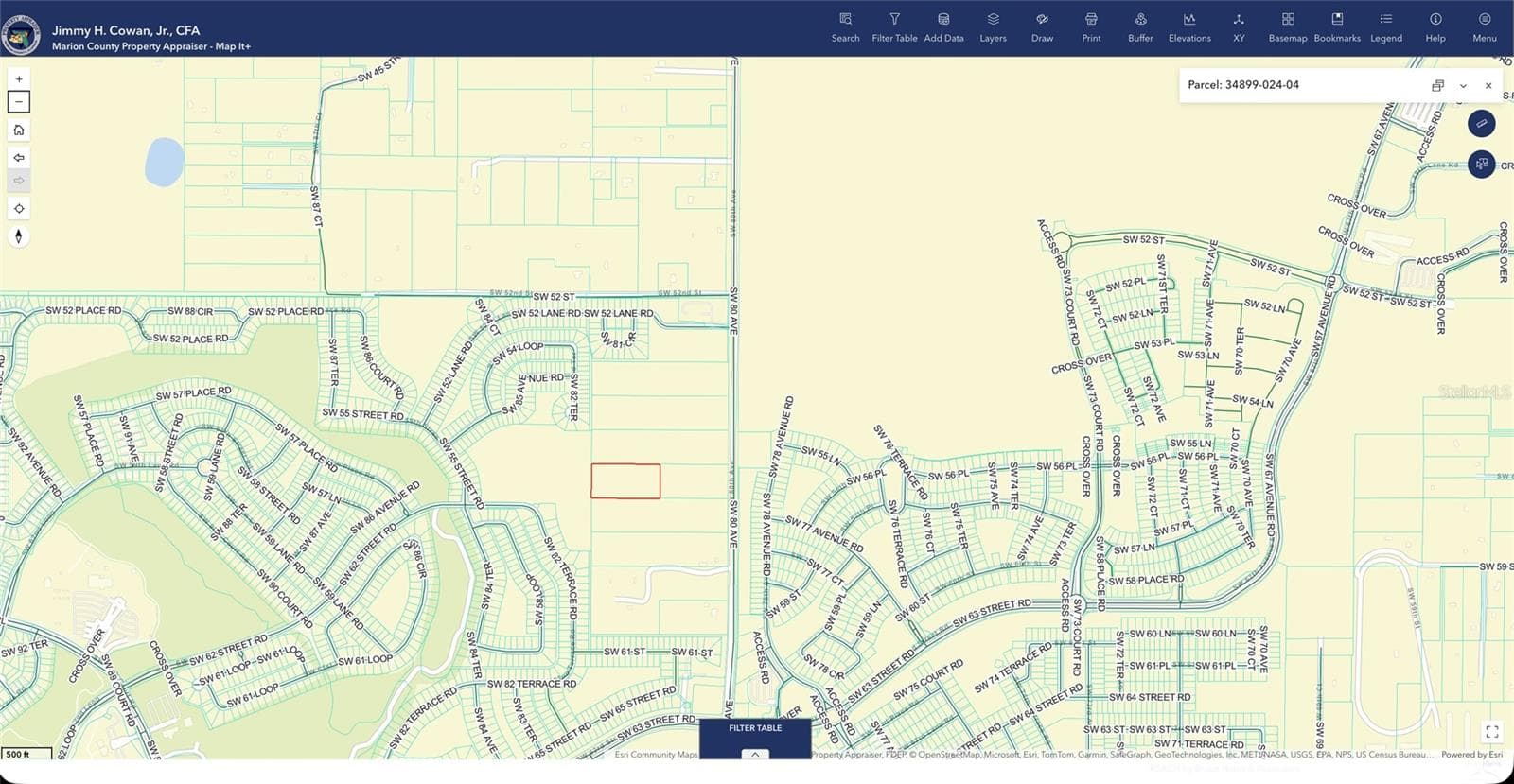Image resolution: width=1514 pixels, height=784 pixels.
Task: Click the XY coordinates tool
Action: (x=1239, y=27)
